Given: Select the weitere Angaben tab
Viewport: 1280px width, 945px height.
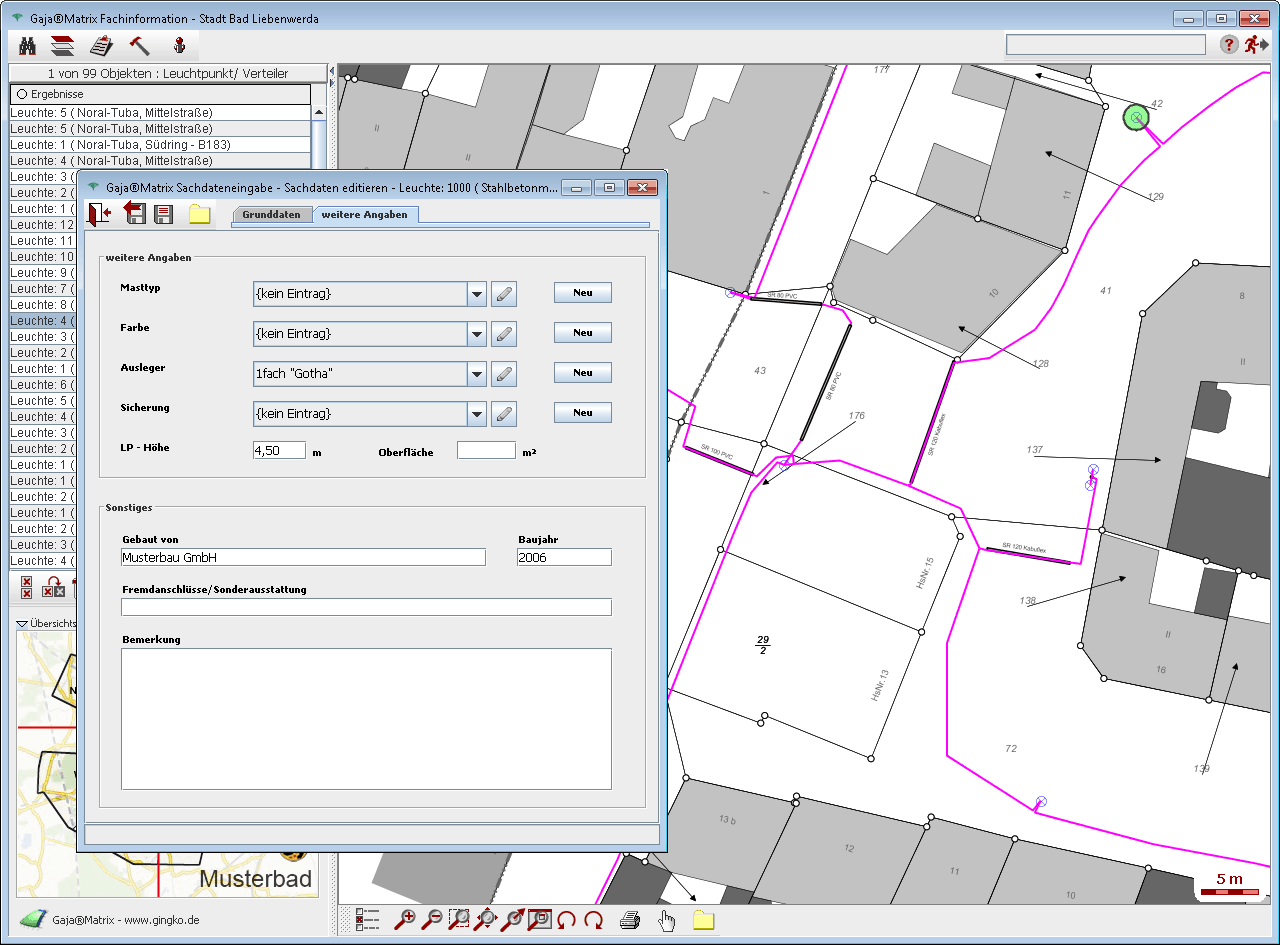Looking at the screenshot, I should [364, 215].
